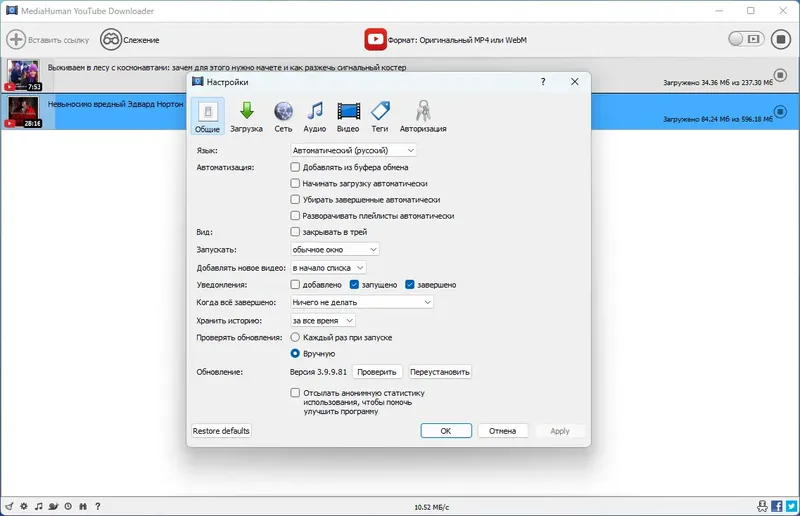Click the Формат: Оригинальный MP4 или WebM label
This screenshot has width=800, height=516.
[457, 40]
